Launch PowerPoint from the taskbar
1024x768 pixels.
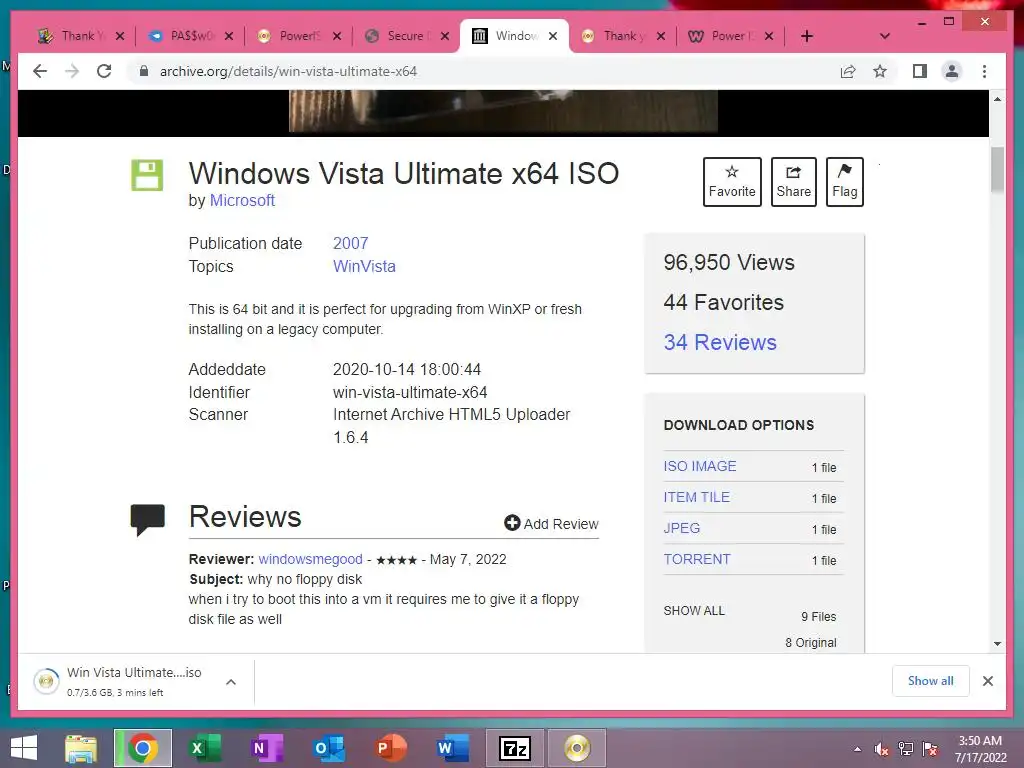point(391,748)
